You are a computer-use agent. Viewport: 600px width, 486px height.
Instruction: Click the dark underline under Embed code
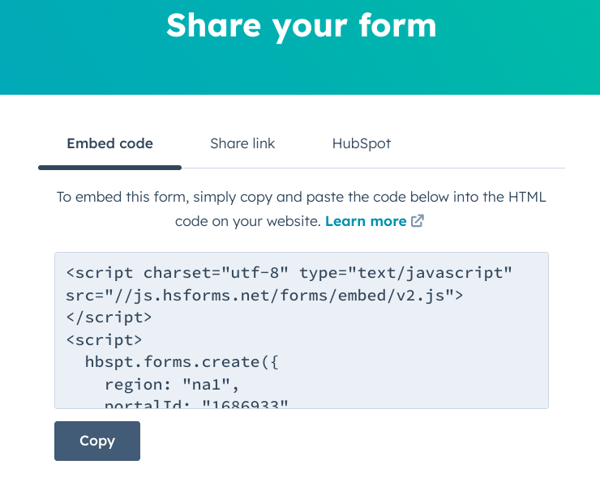110,167
